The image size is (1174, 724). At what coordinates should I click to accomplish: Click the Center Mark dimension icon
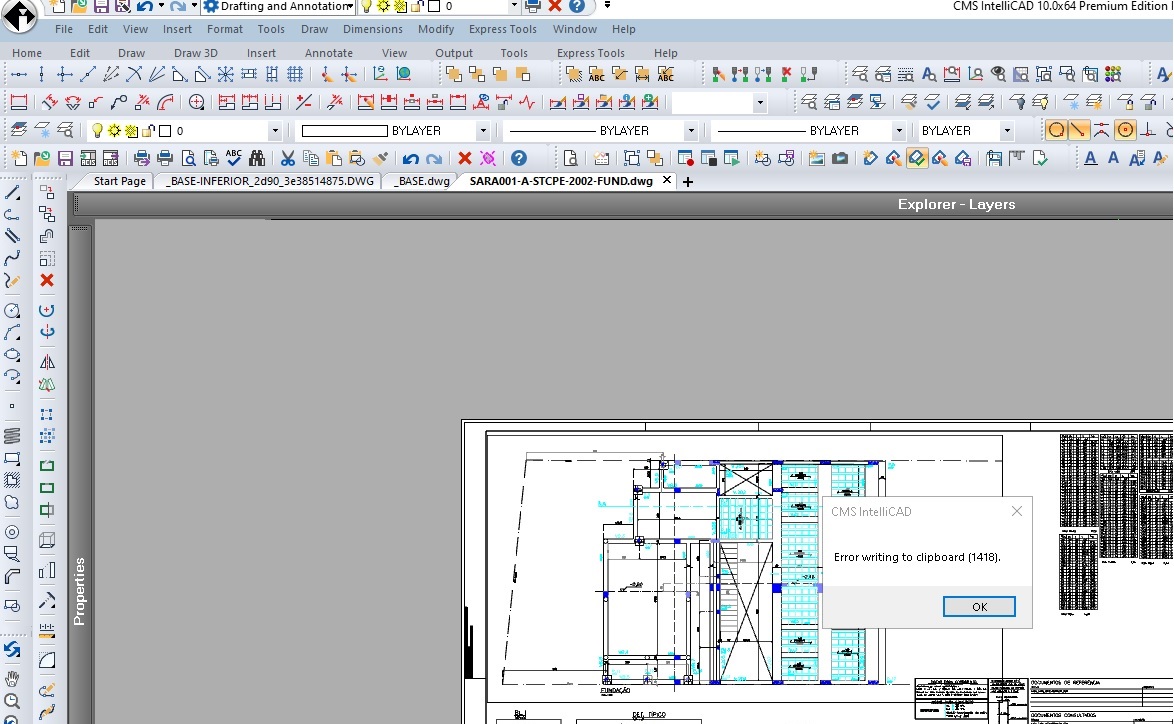197,102
